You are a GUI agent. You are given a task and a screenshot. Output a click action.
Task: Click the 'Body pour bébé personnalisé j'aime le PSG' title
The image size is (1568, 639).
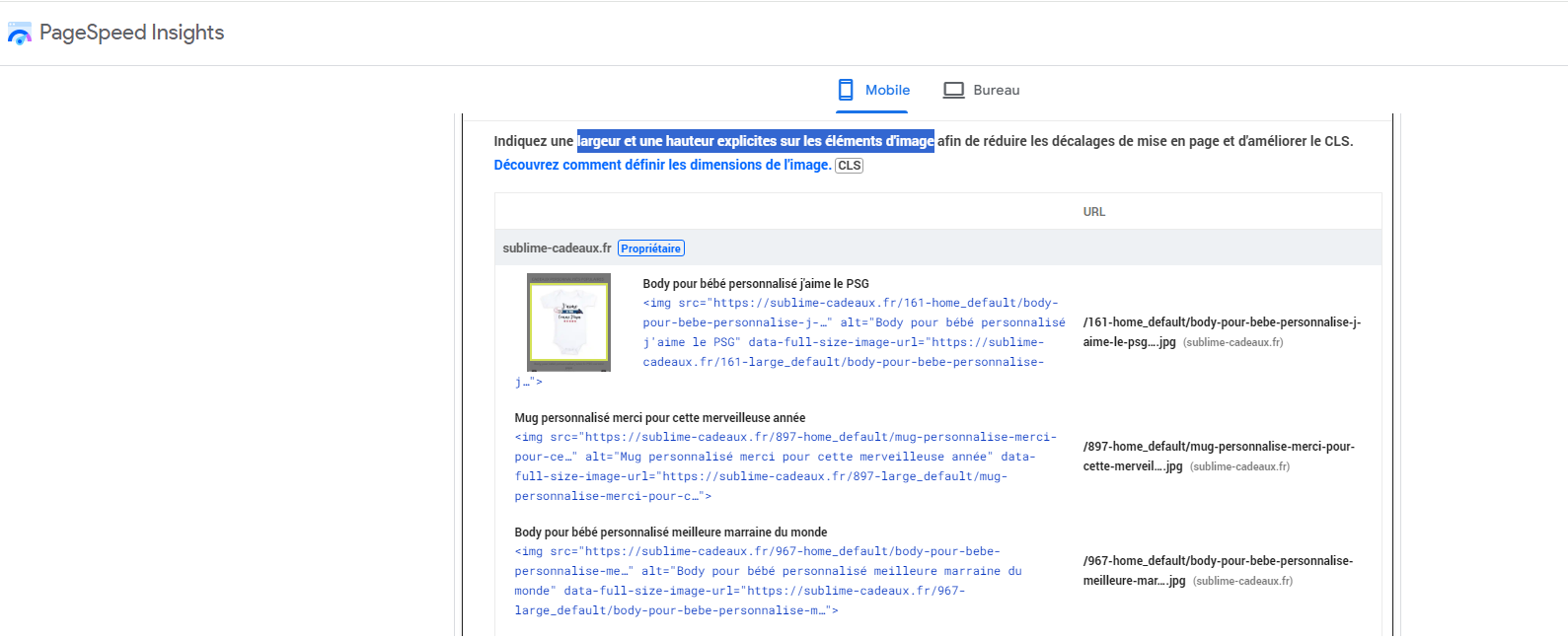(756, 284)
